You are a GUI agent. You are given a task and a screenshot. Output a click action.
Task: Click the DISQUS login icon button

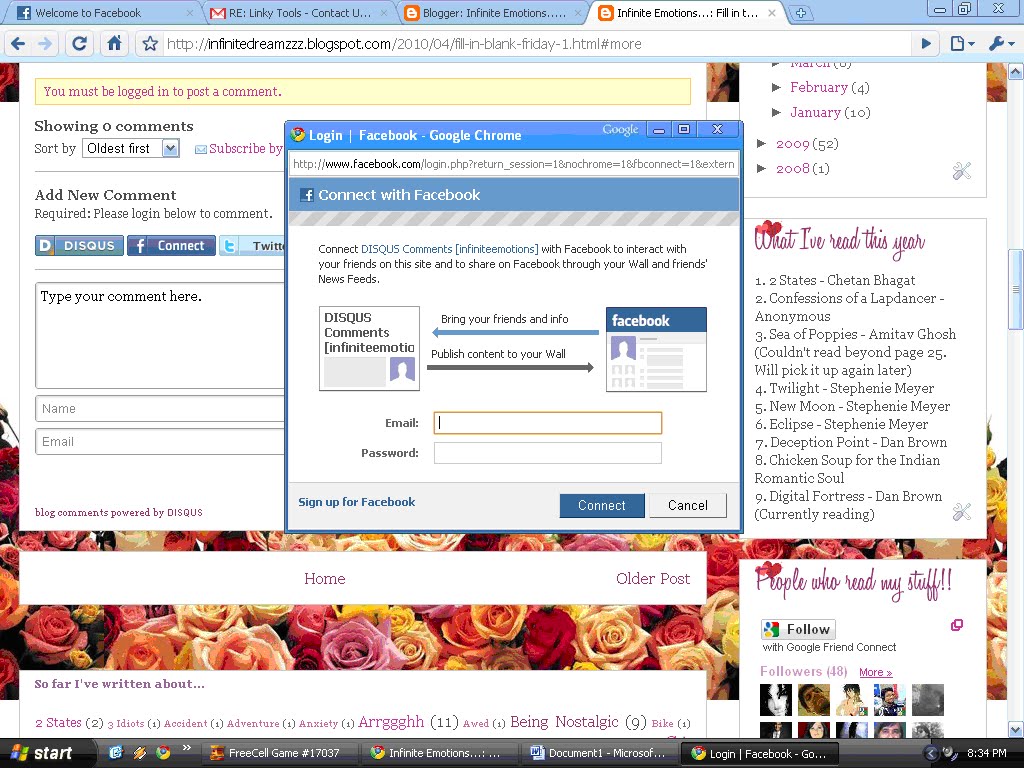coord(79,246)
